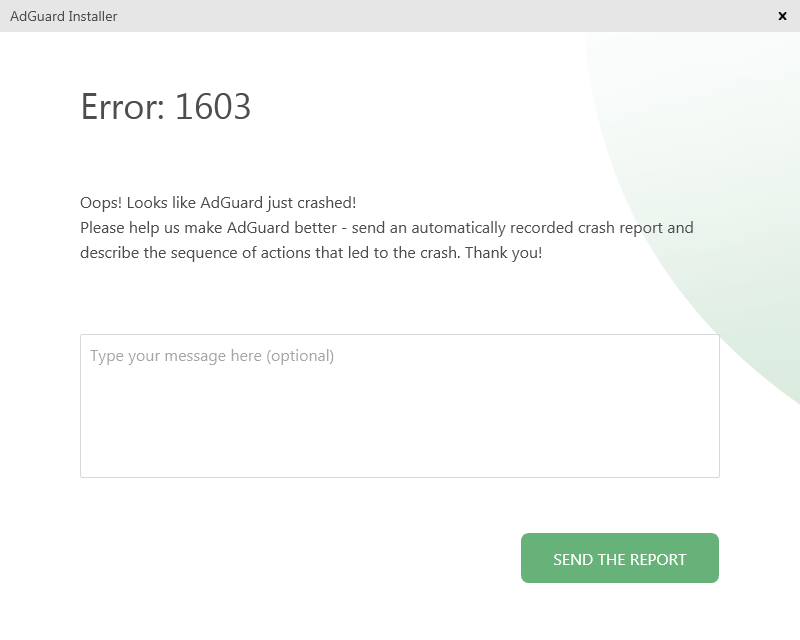This screenshot has height=640, width=800.
Task: Focus the optional message text box
Action: pos(400,405)
